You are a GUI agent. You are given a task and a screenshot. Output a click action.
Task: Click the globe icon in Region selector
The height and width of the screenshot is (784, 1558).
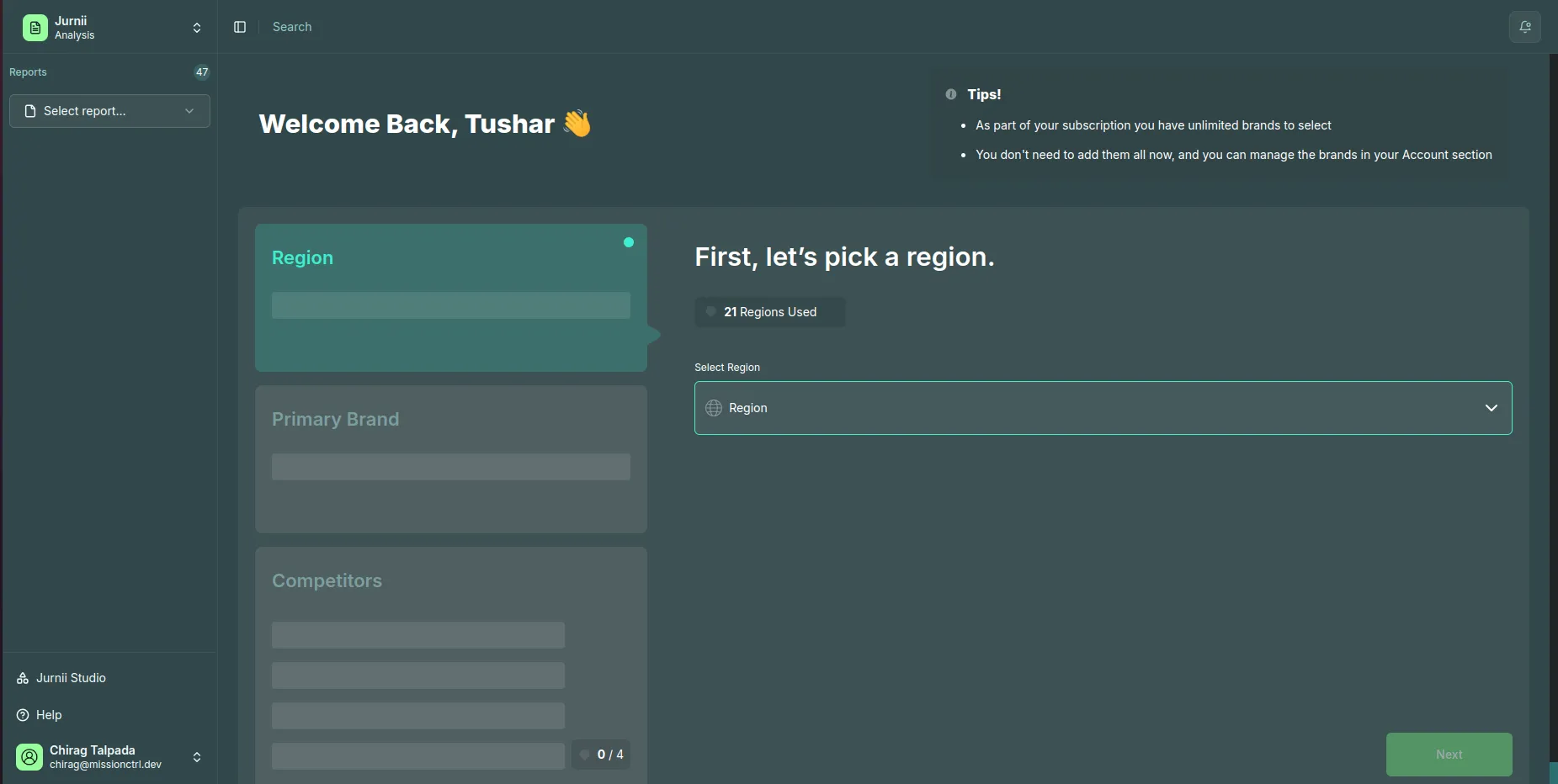click(714, 408)
